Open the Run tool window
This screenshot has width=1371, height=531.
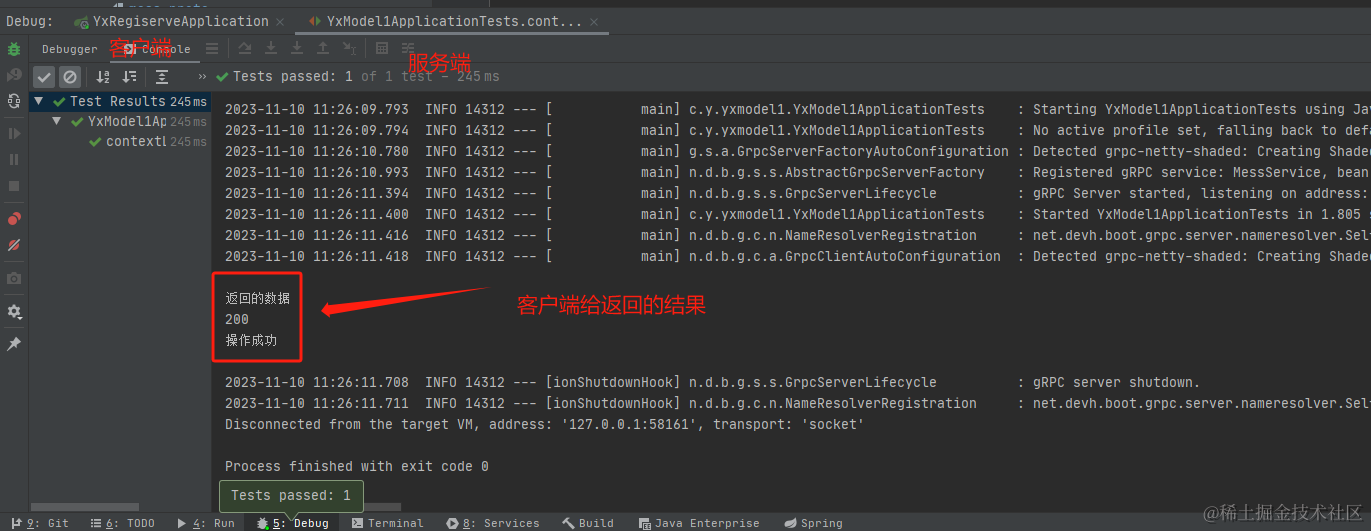click(x=205, y=523)
